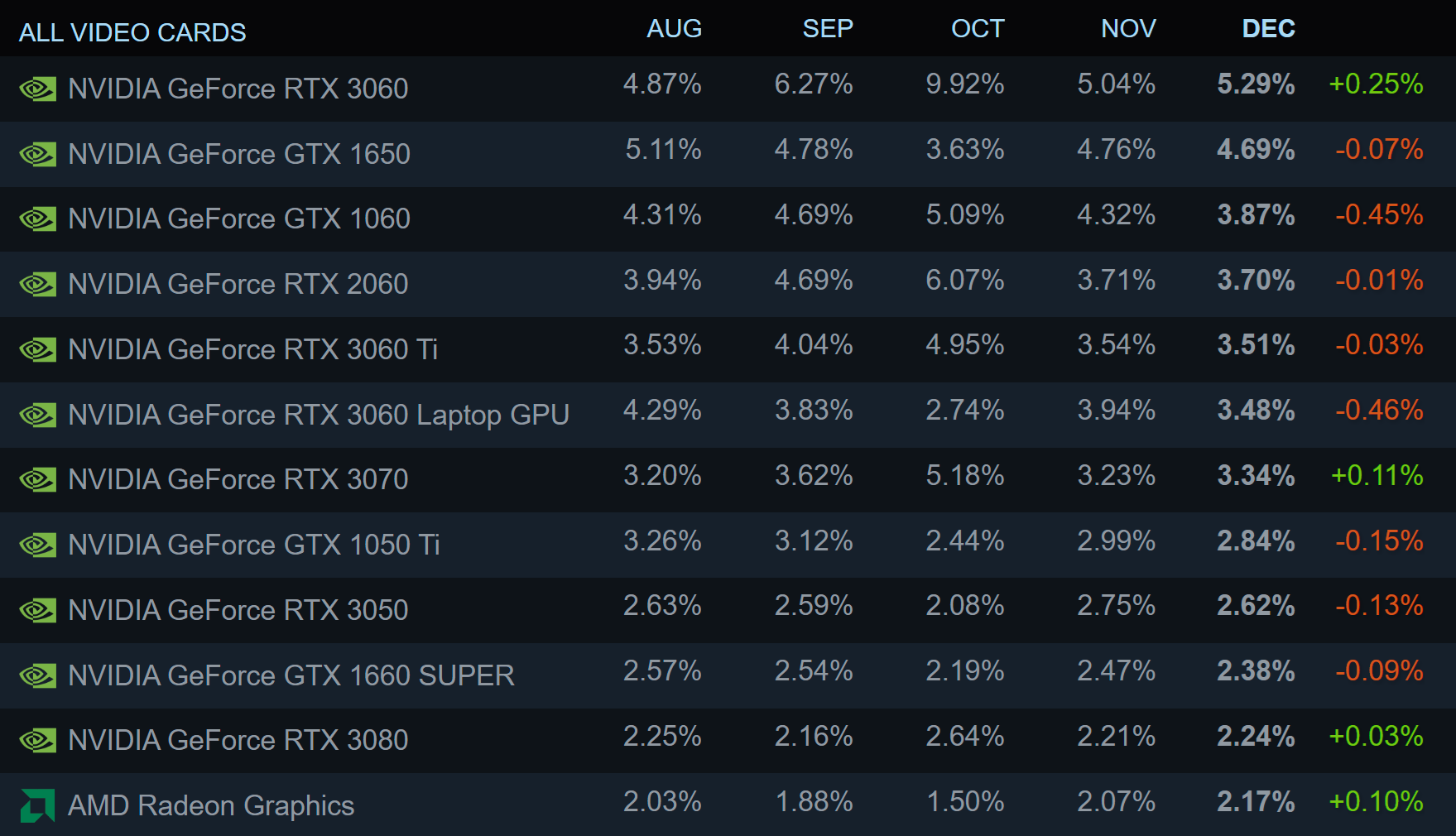Select the bold DEC column header
Screen dimensions: 1456x836
1268,29
